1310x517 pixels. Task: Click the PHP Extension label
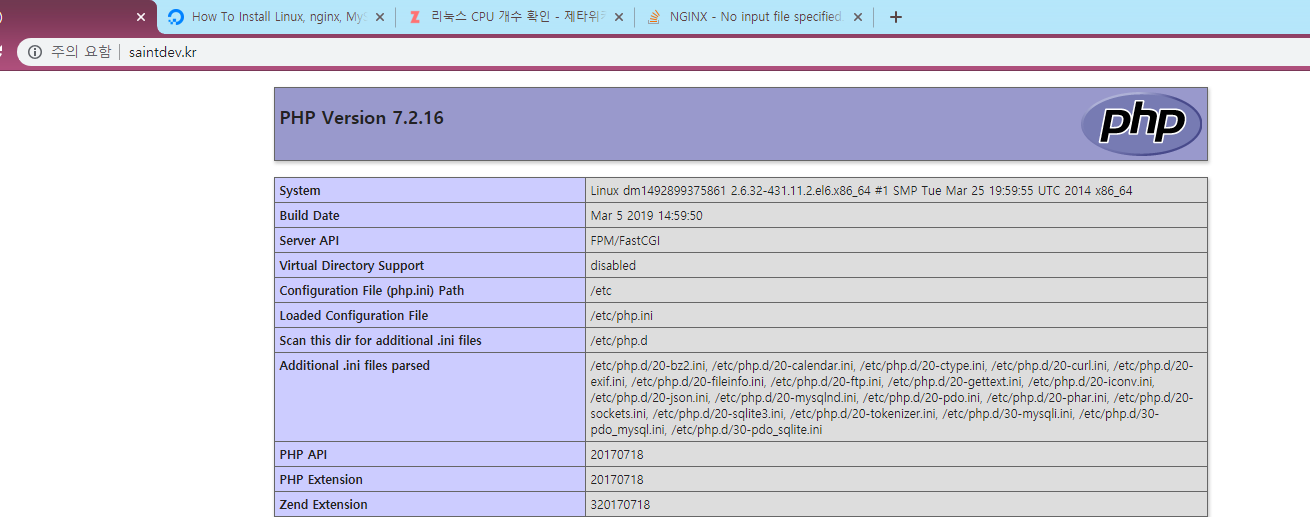coord(321,480)
